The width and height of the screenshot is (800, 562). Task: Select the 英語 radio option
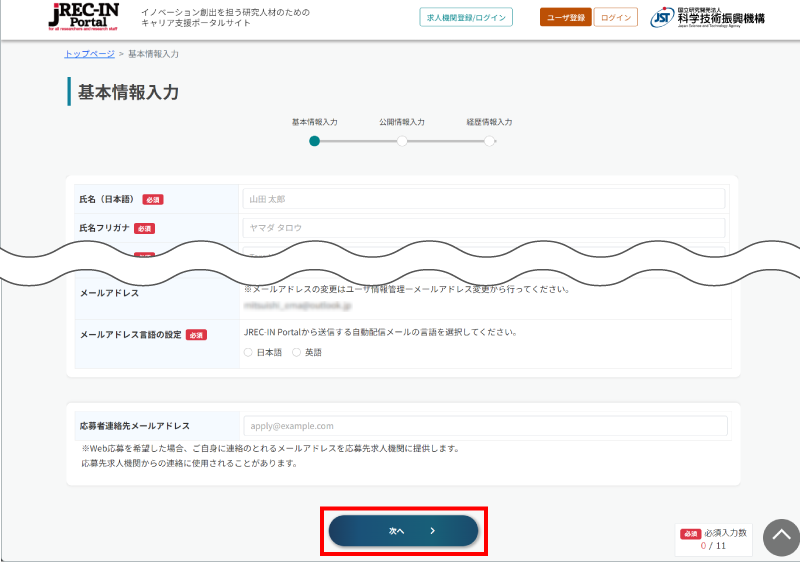coord(296,352)
